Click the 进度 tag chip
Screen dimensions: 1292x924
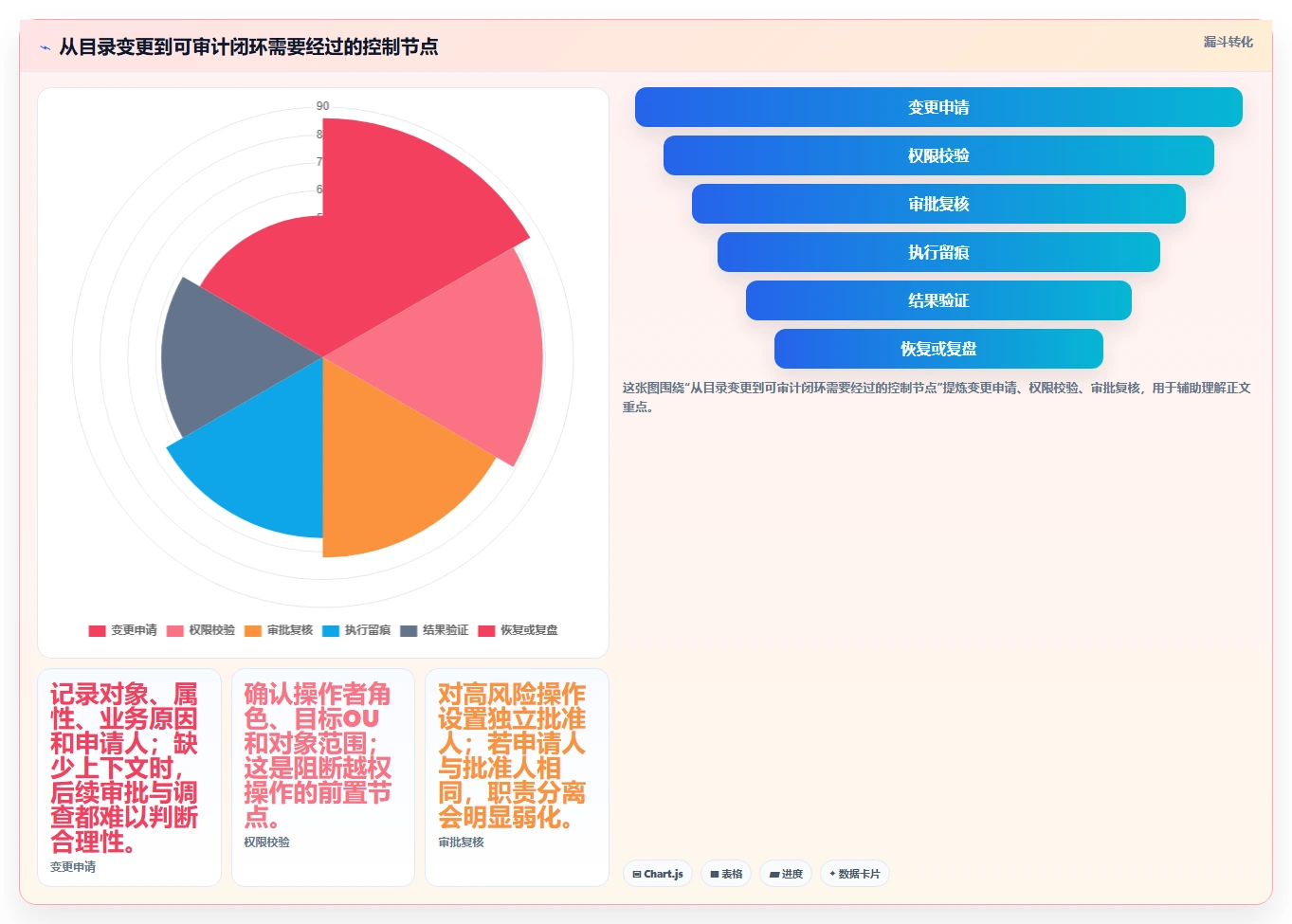(786, 874)
